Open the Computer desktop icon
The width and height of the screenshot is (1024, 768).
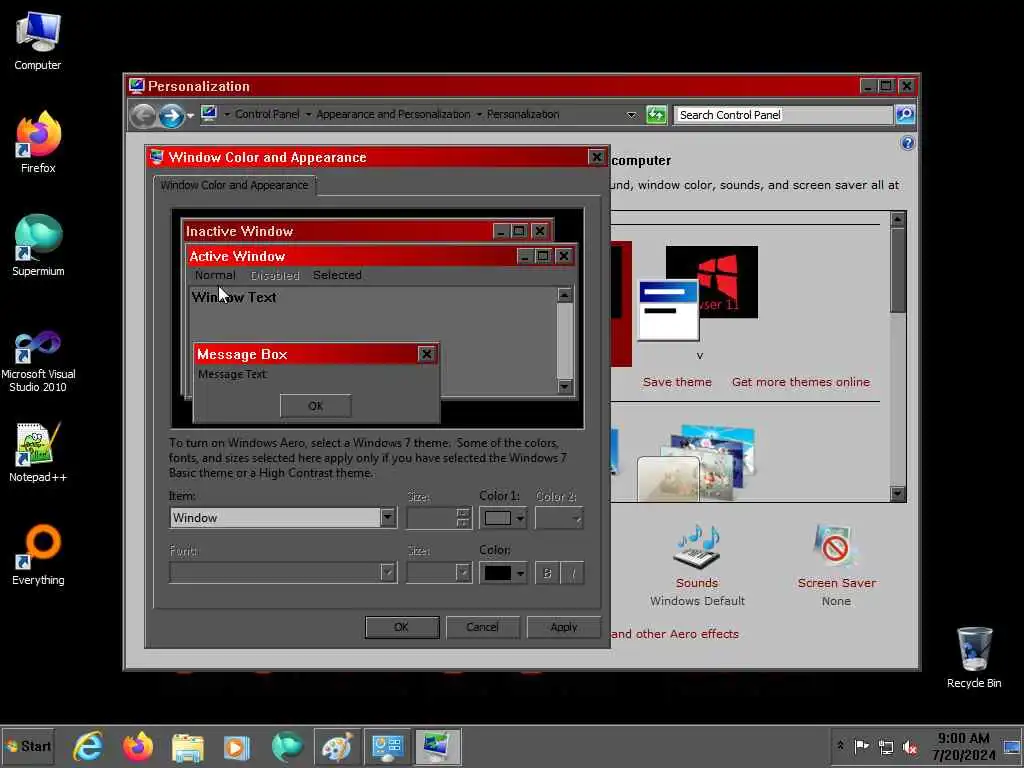[x=38, y=40]
